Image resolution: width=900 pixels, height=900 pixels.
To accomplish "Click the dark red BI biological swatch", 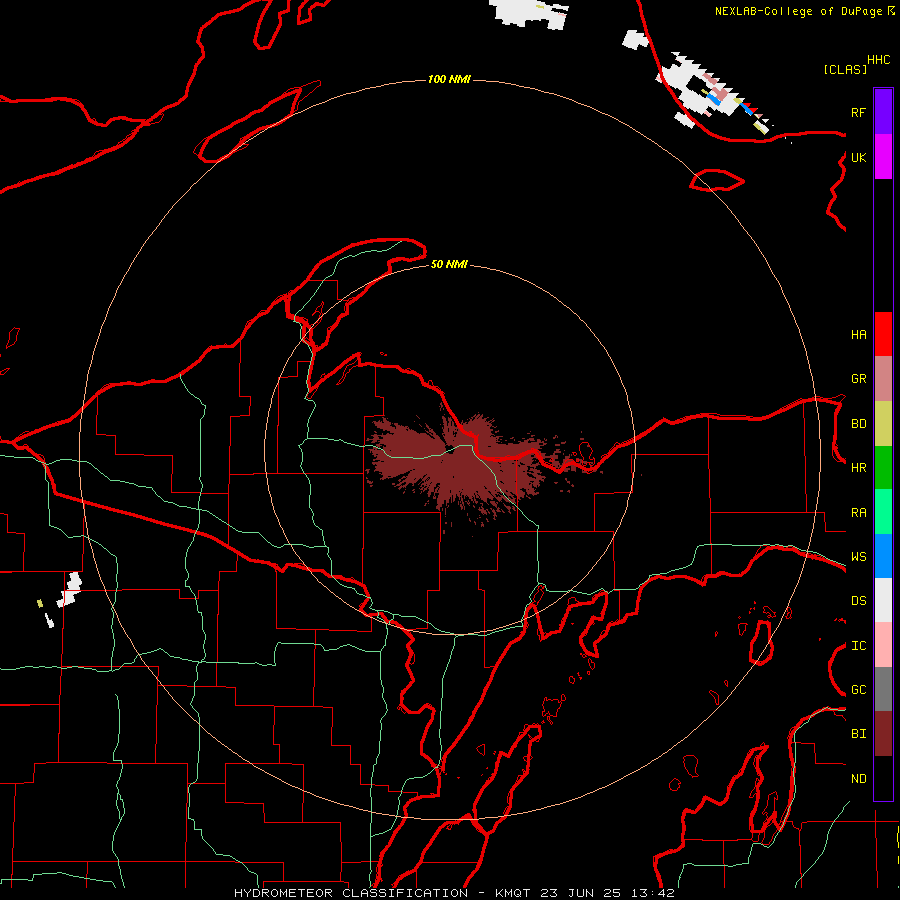I will pos(883,734).
